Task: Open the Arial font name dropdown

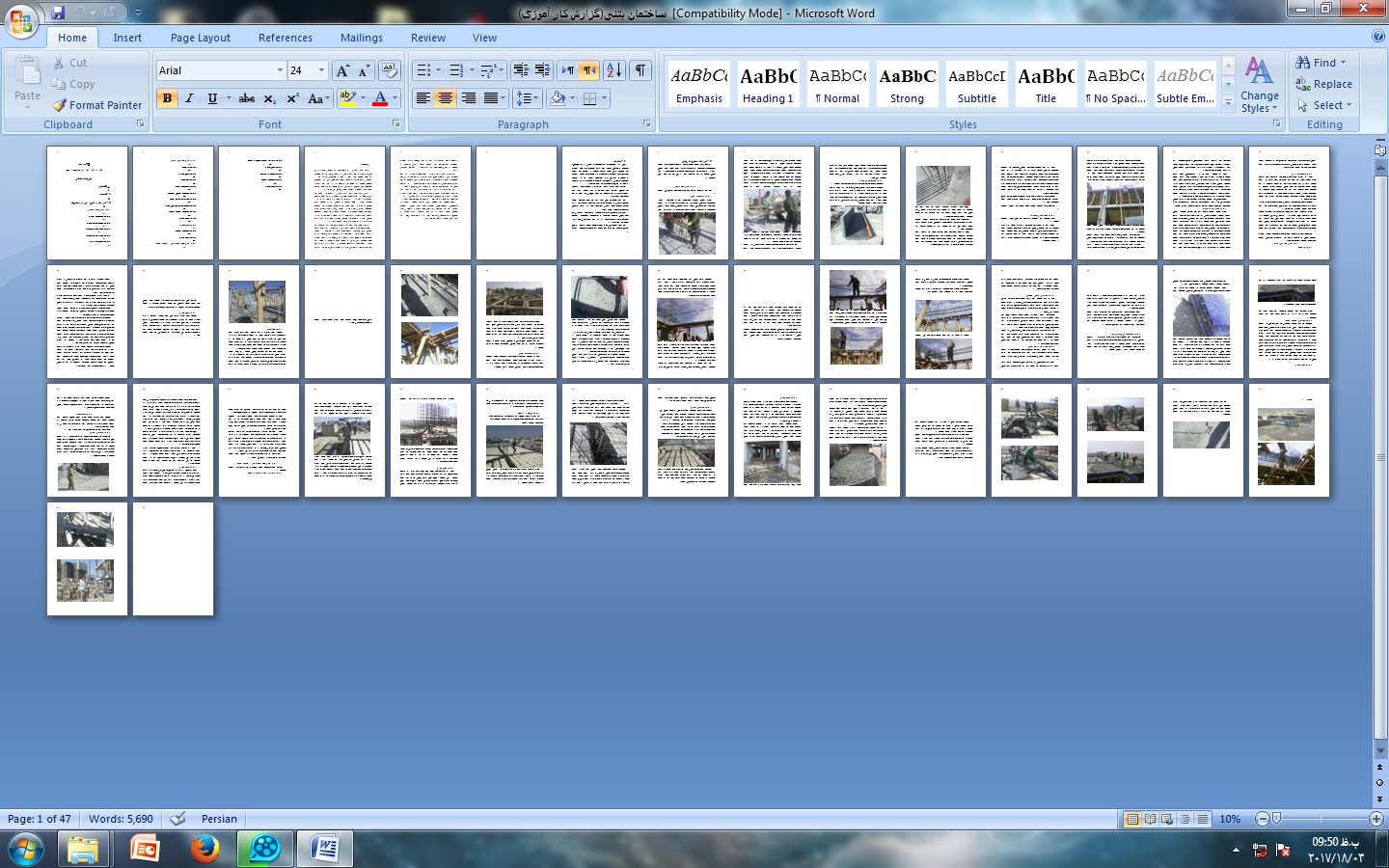Action: [x=280, y=70]
